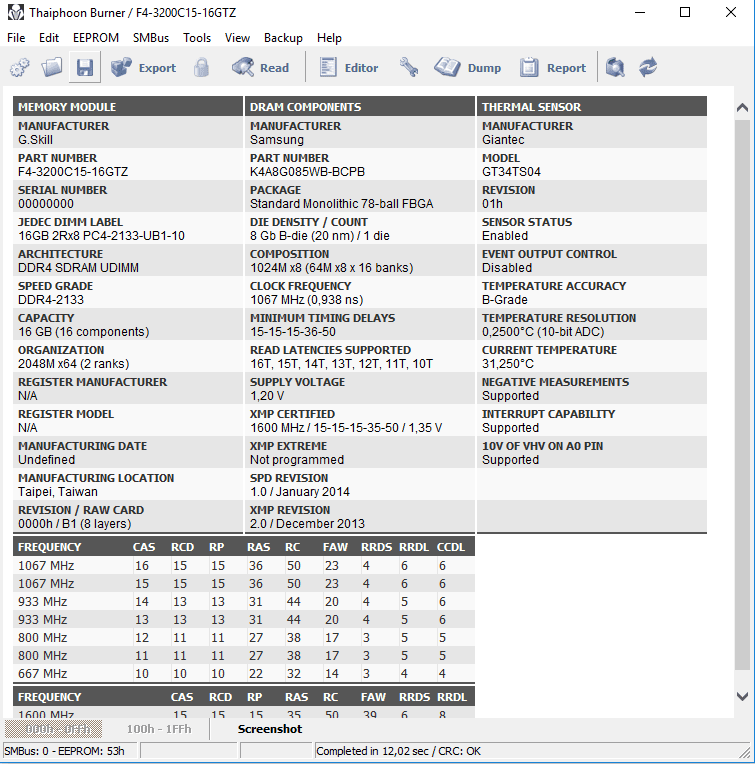The height and width of the screenshot is (764, 755).
Task: Open the Edit menu
Action: tap(49, 38)
